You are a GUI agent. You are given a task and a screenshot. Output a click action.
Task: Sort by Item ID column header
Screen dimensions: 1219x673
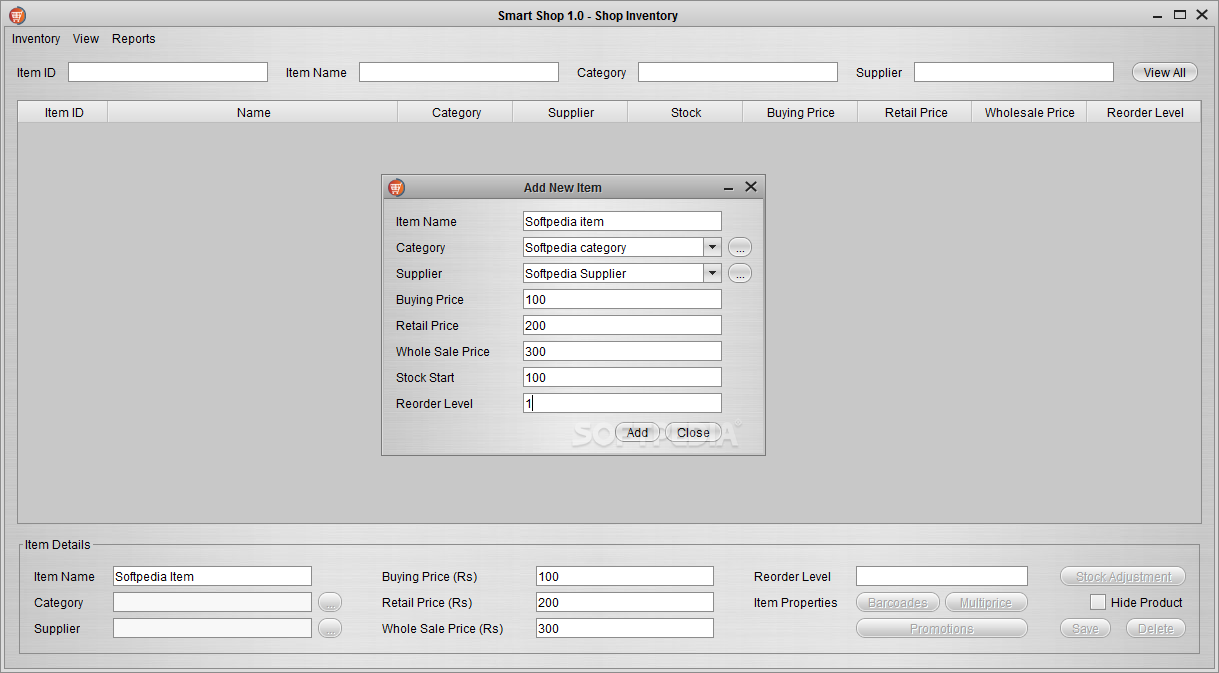point(64,112)
